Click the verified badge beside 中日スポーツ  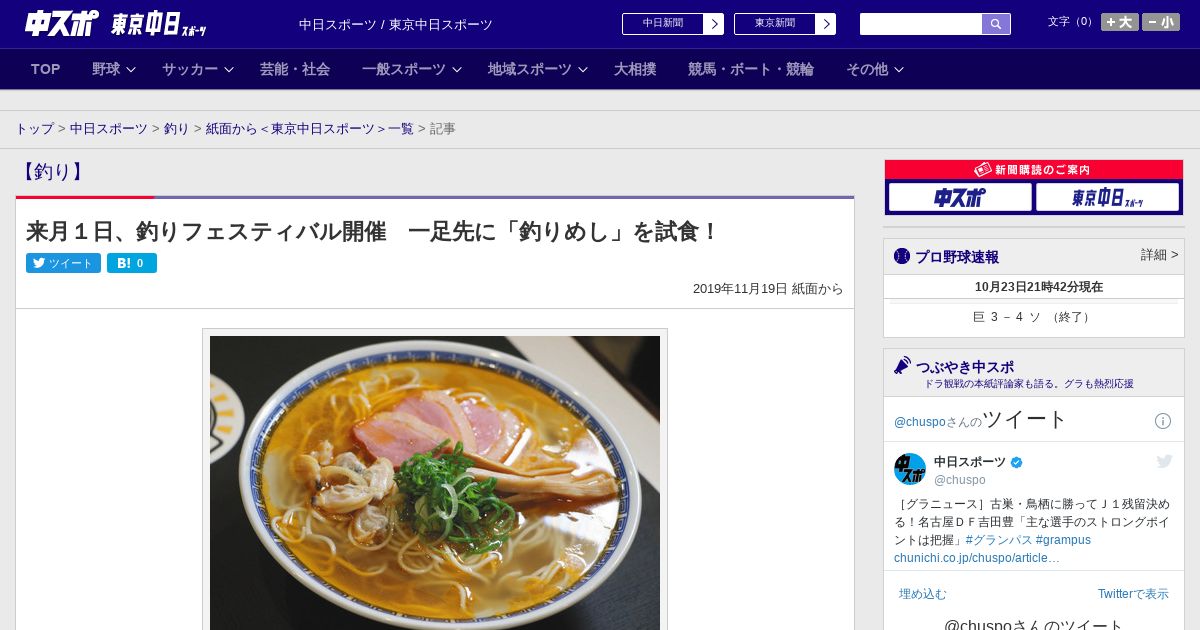1017,462
